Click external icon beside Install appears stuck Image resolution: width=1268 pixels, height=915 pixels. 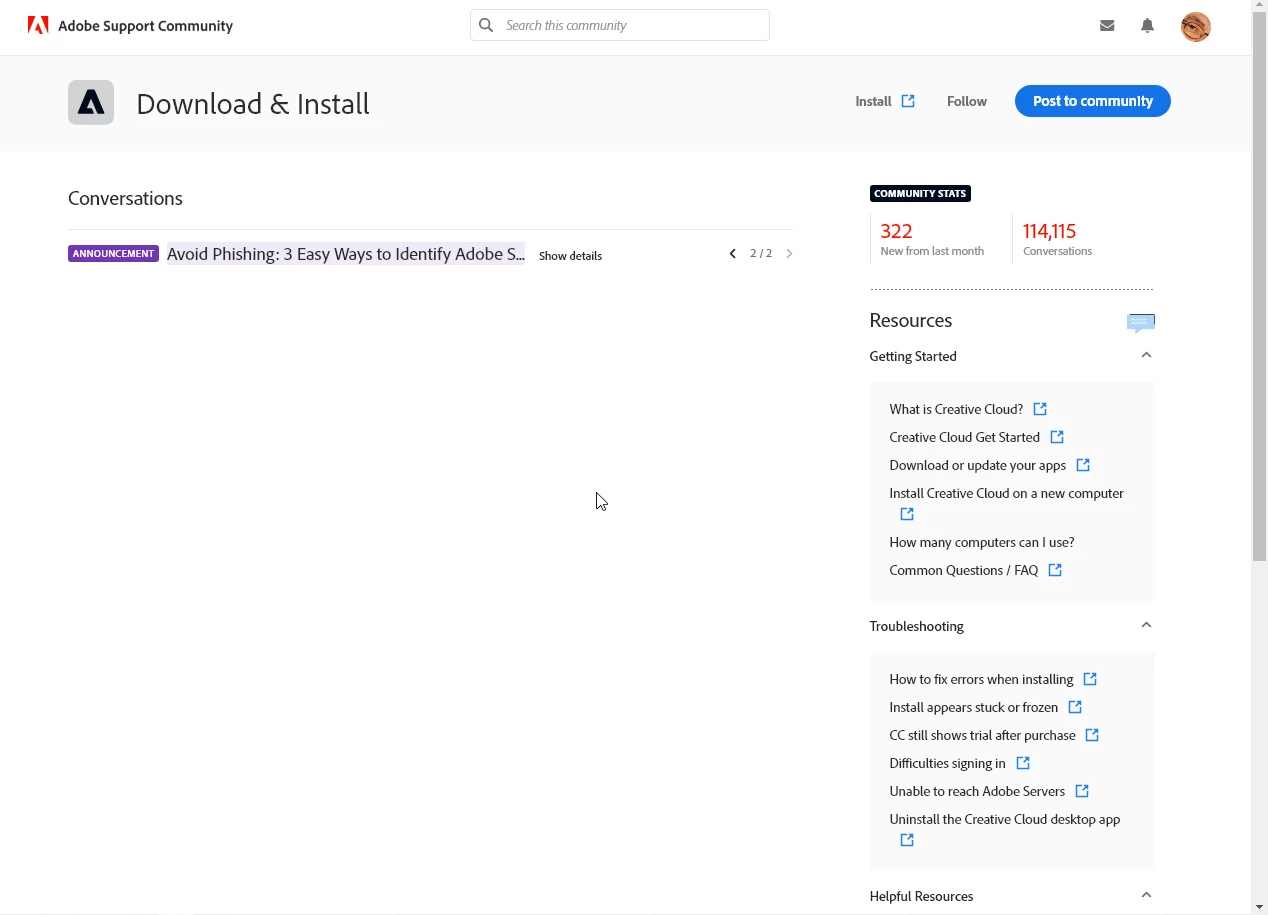pos(1075,707)
